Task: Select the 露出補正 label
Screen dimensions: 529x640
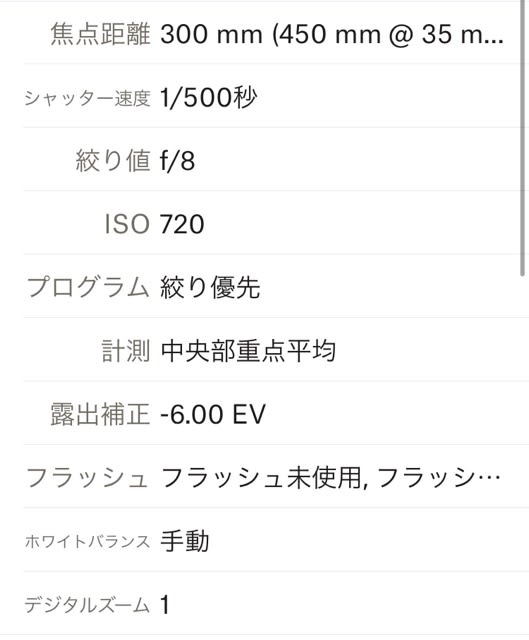Action: 100,414
